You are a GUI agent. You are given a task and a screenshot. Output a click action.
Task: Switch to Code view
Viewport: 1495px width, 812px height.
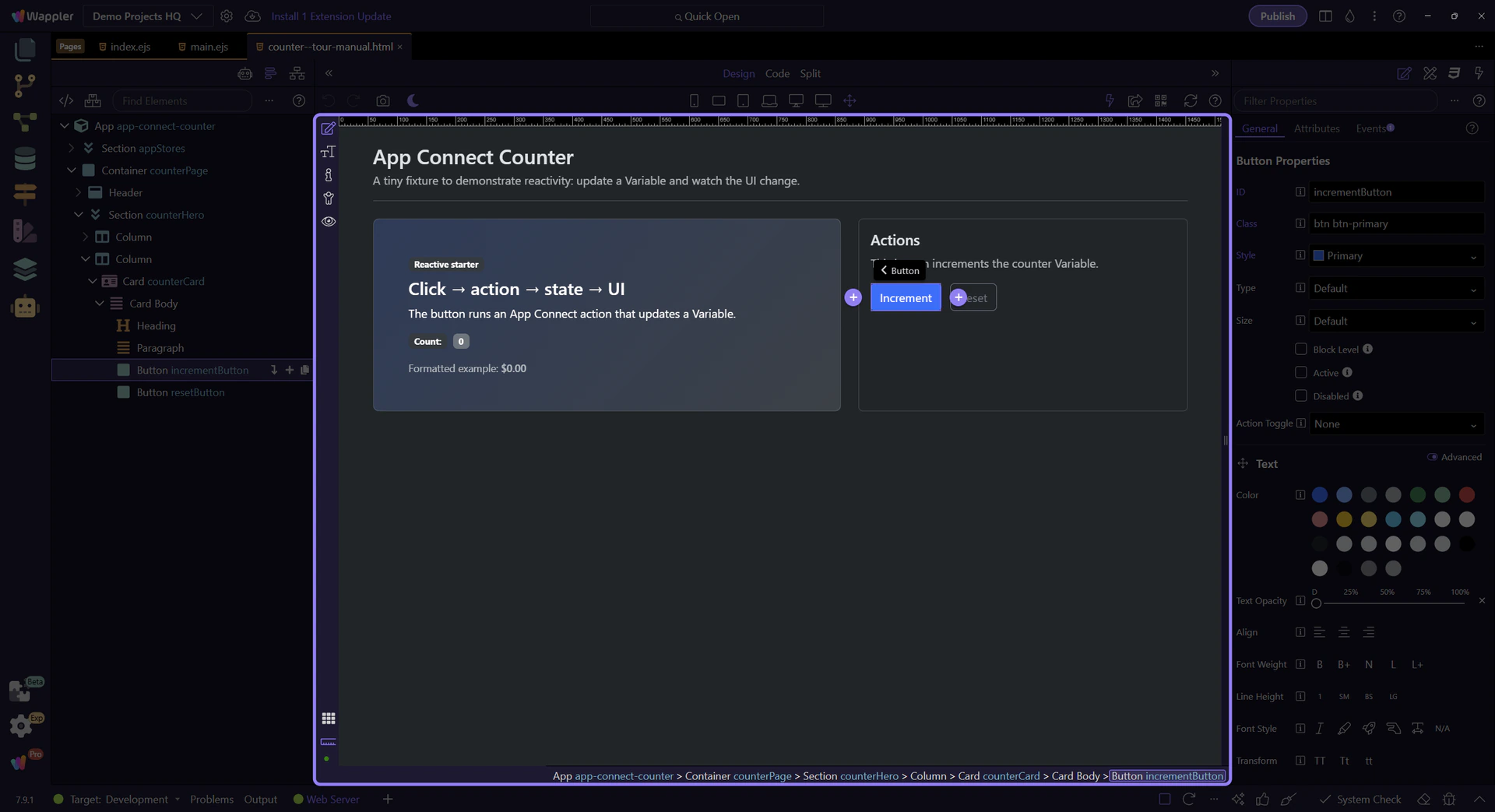(776, 73)
